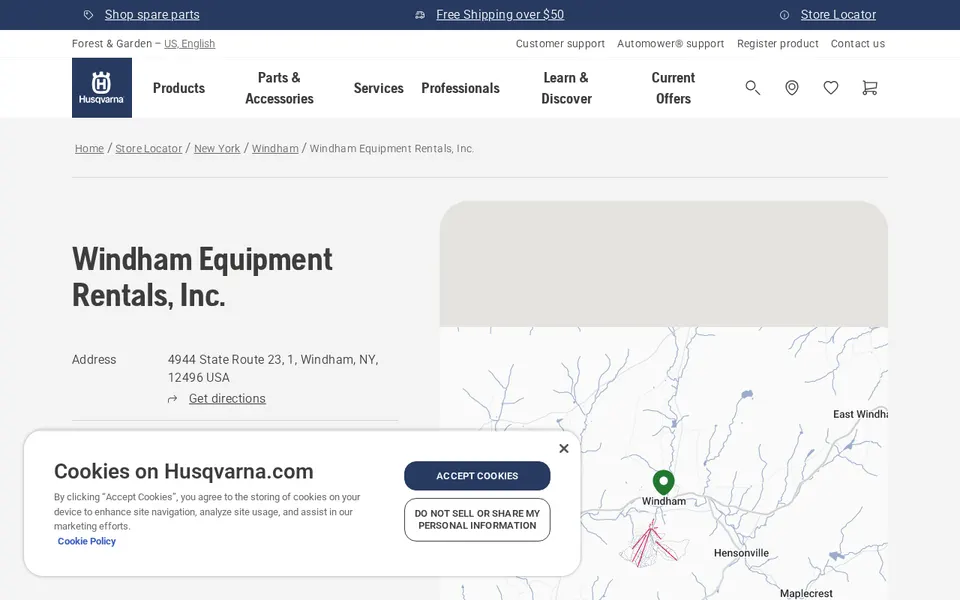Open the Services menu
This screenshot has height=600, width=960.
pyautogui.click(x=378, y=88)
